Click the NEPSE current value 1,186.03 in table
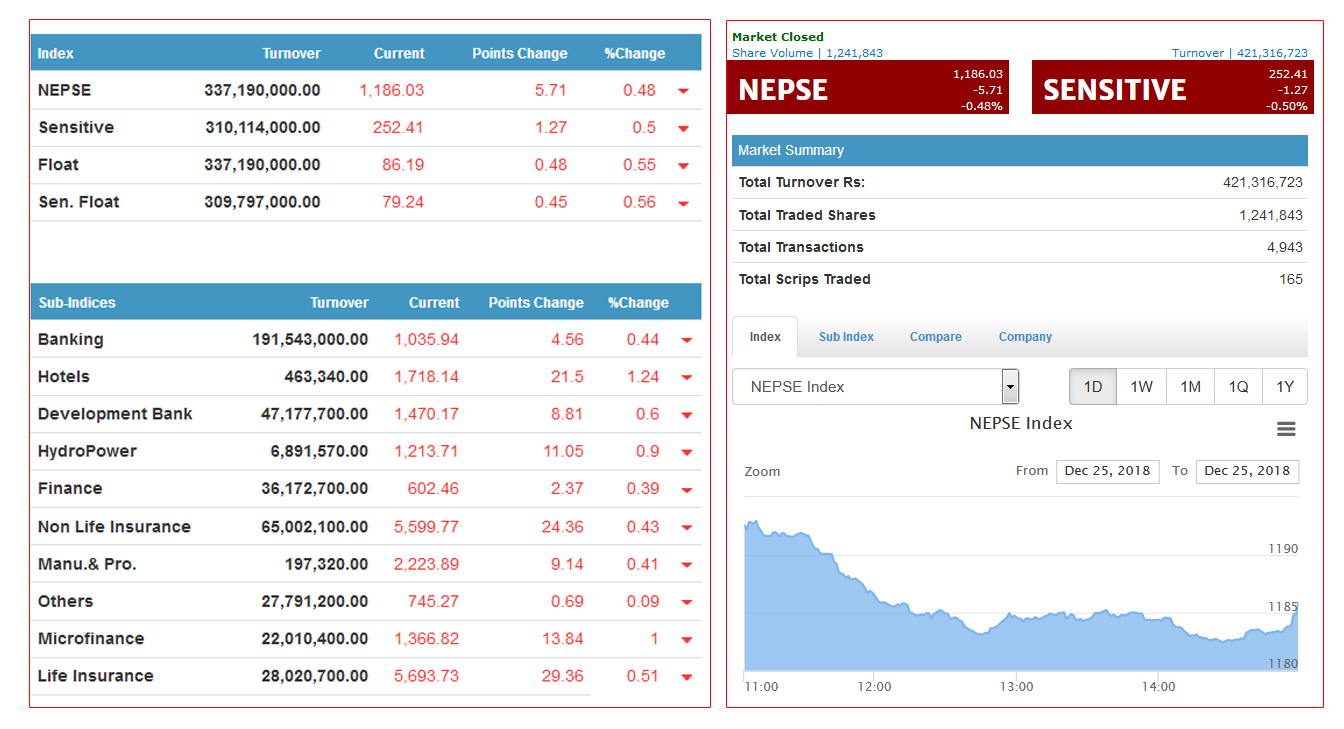The image size is (1344, 729). pos(392,90)
